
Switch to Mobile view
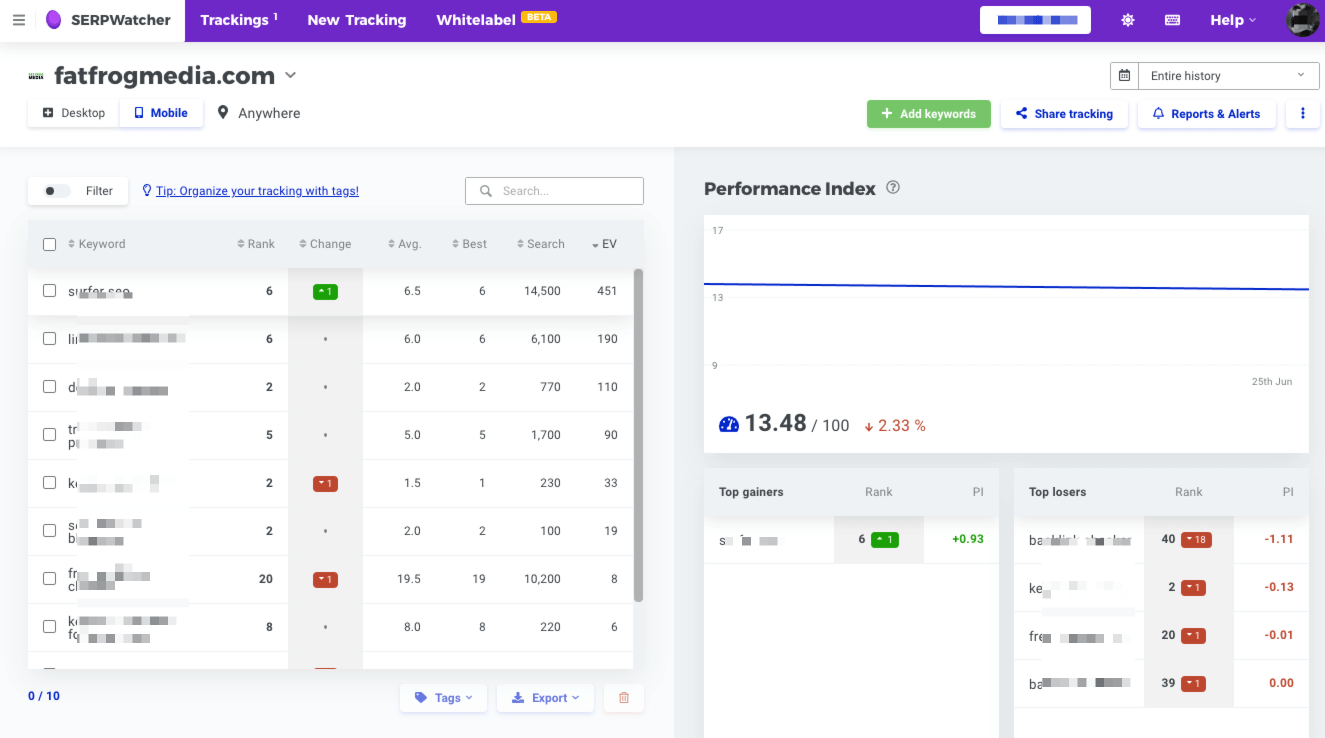[x=161, y=113]
